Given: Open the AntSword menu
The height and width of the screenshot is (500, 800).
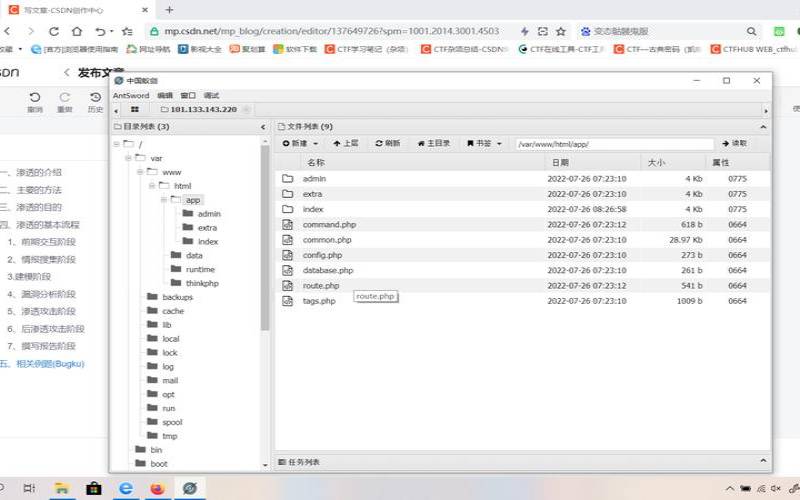Looking at the screenshot, I should point(131,95).
